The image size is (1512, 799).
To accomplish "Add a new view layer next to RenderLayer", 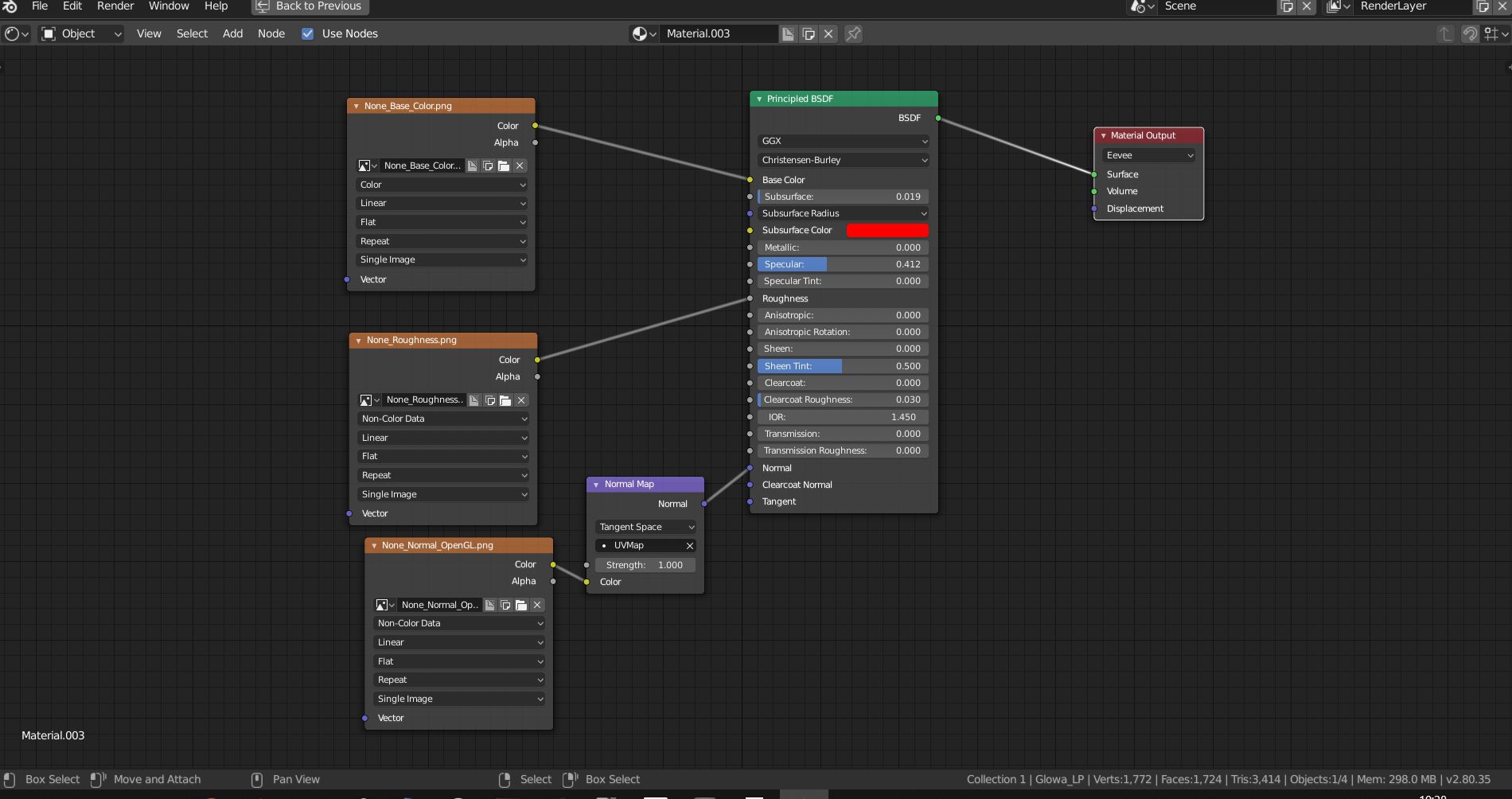I will point(1483,6).
